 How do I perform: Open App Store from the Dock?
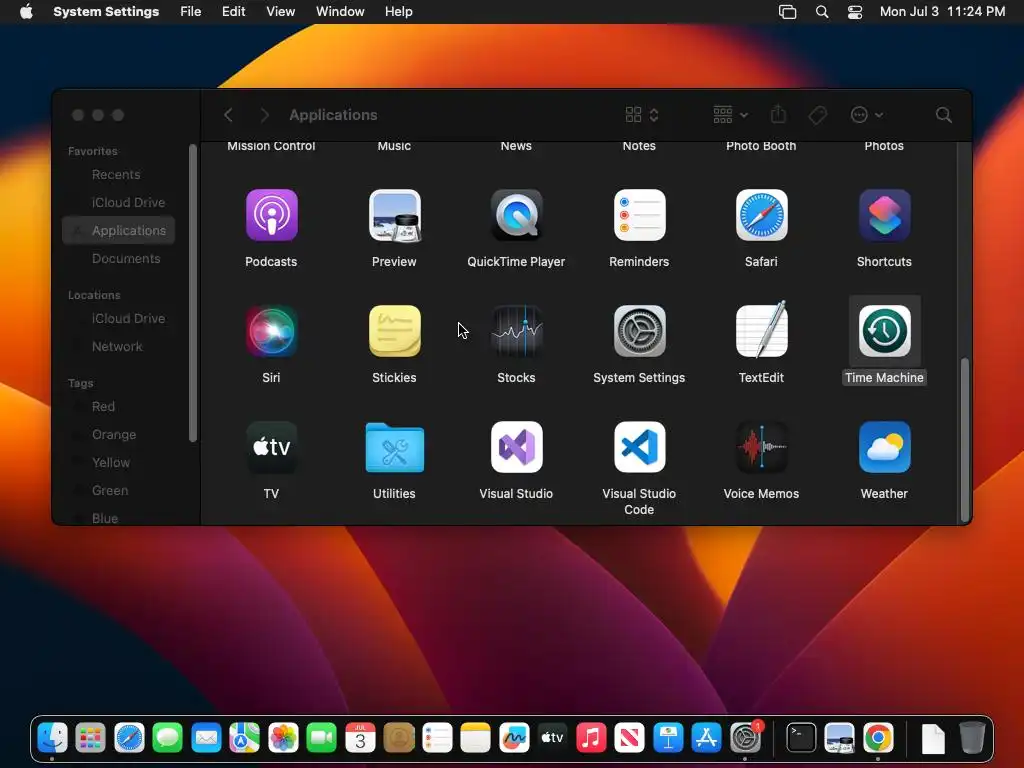[x=707, y=738]
